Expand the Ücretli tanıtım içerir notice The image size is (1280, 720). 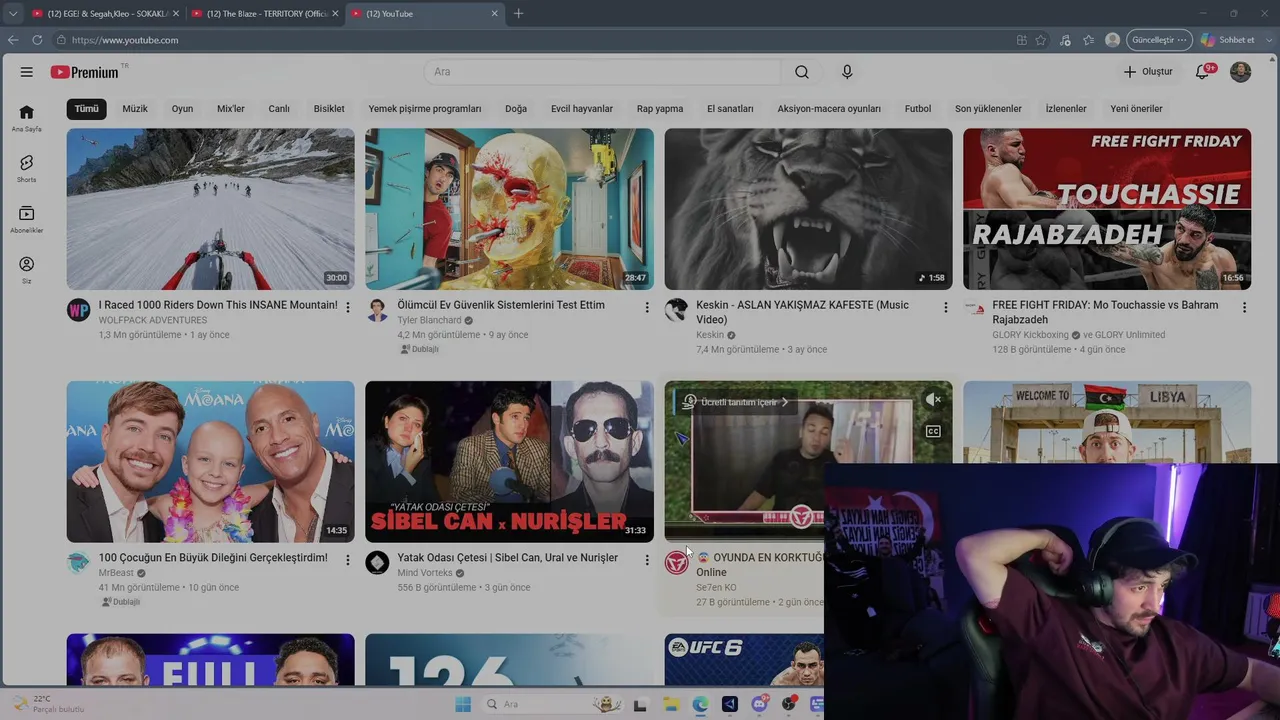point(738,402)
